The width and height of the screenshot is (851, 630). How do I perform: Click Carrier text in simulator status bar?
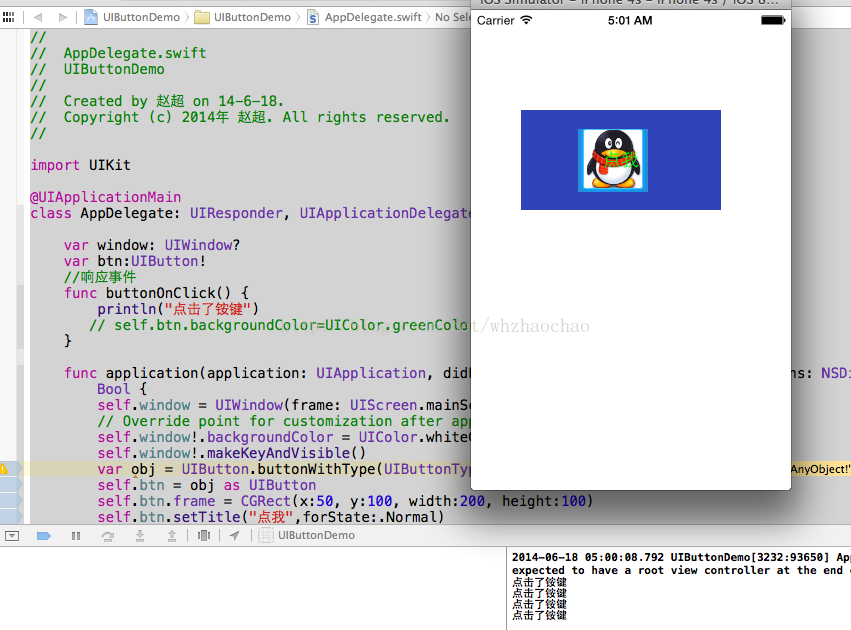point(496,21)
